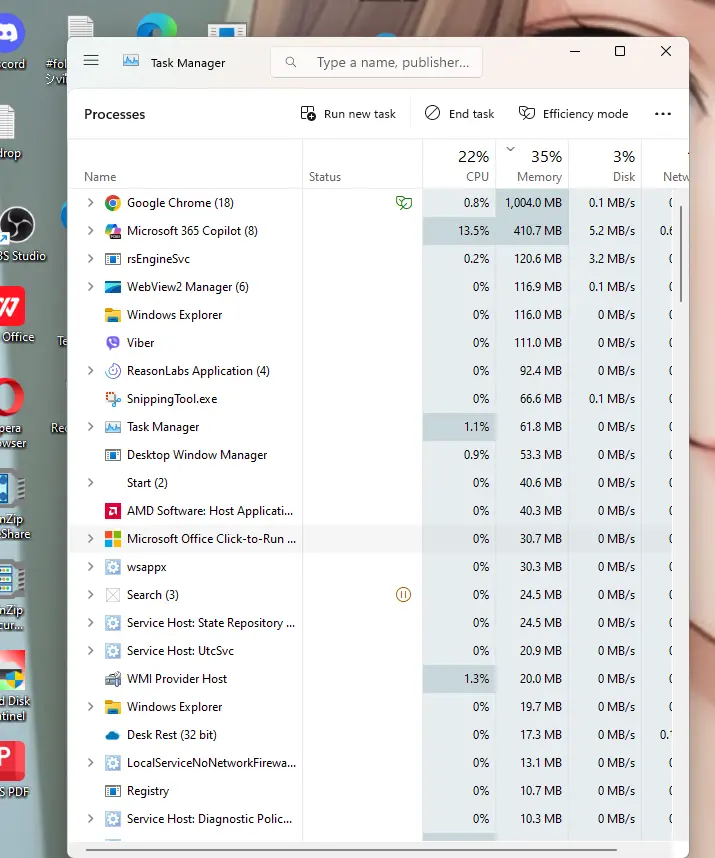This screenshot has height=858, width=715.
Task: Click the AMD Software host icon
Action: (113, 511)
